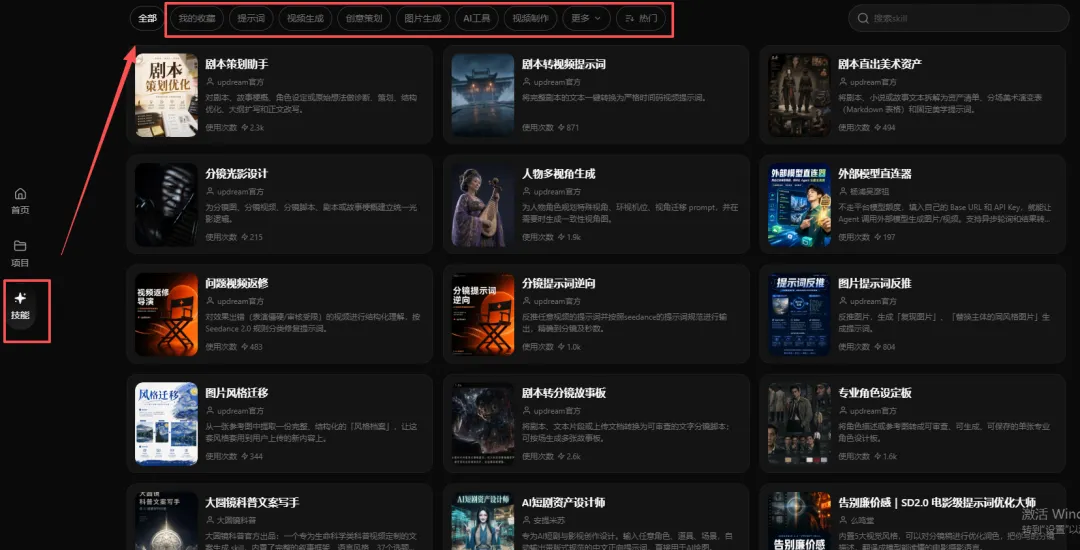The width and height of the screenshot is (1080, 550).
Task: Click author 大圆镜科普 name
Action: point(236,520)
